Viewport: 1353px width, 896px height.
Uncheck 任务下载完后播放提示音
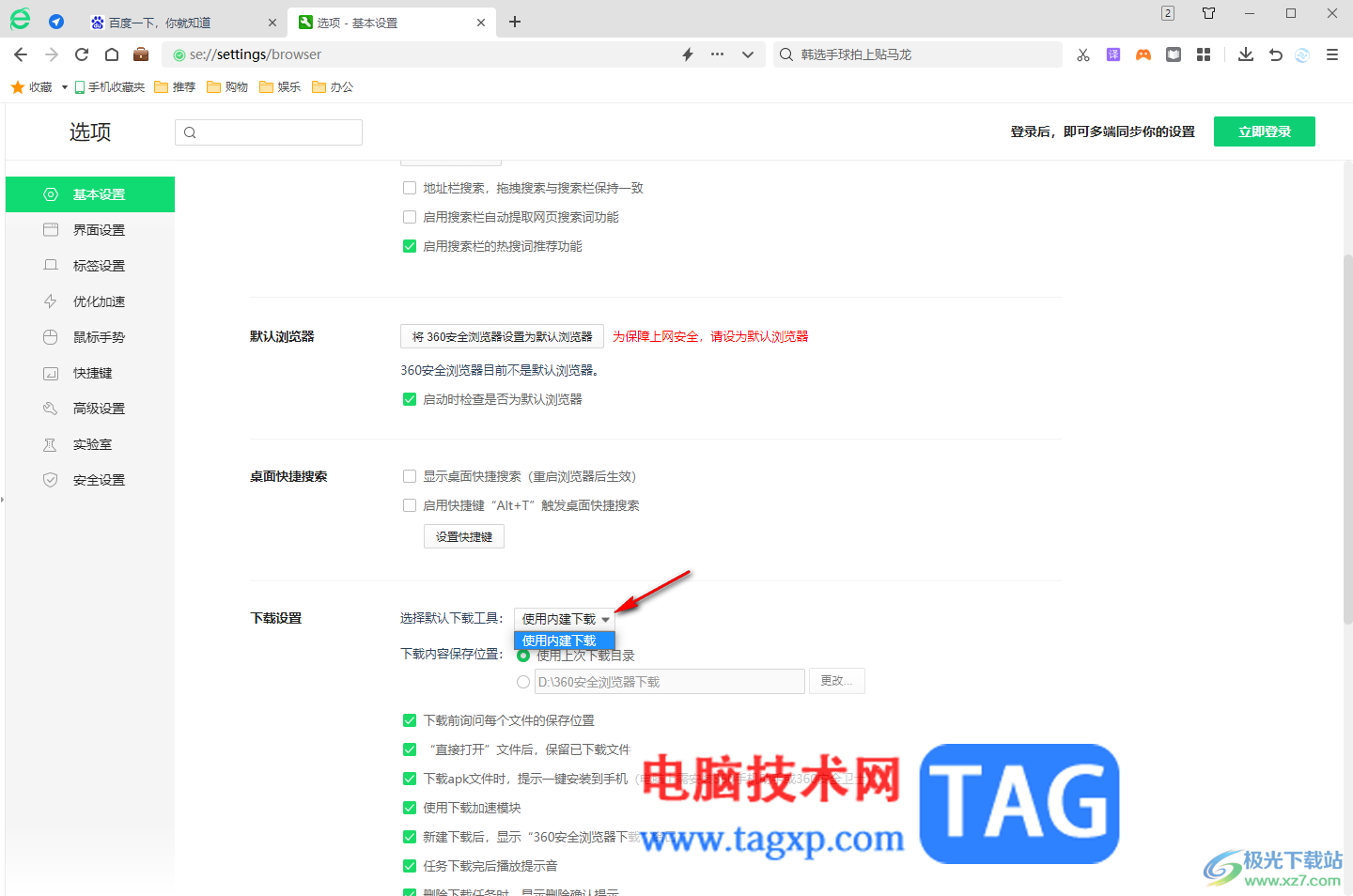coord(410,866)
